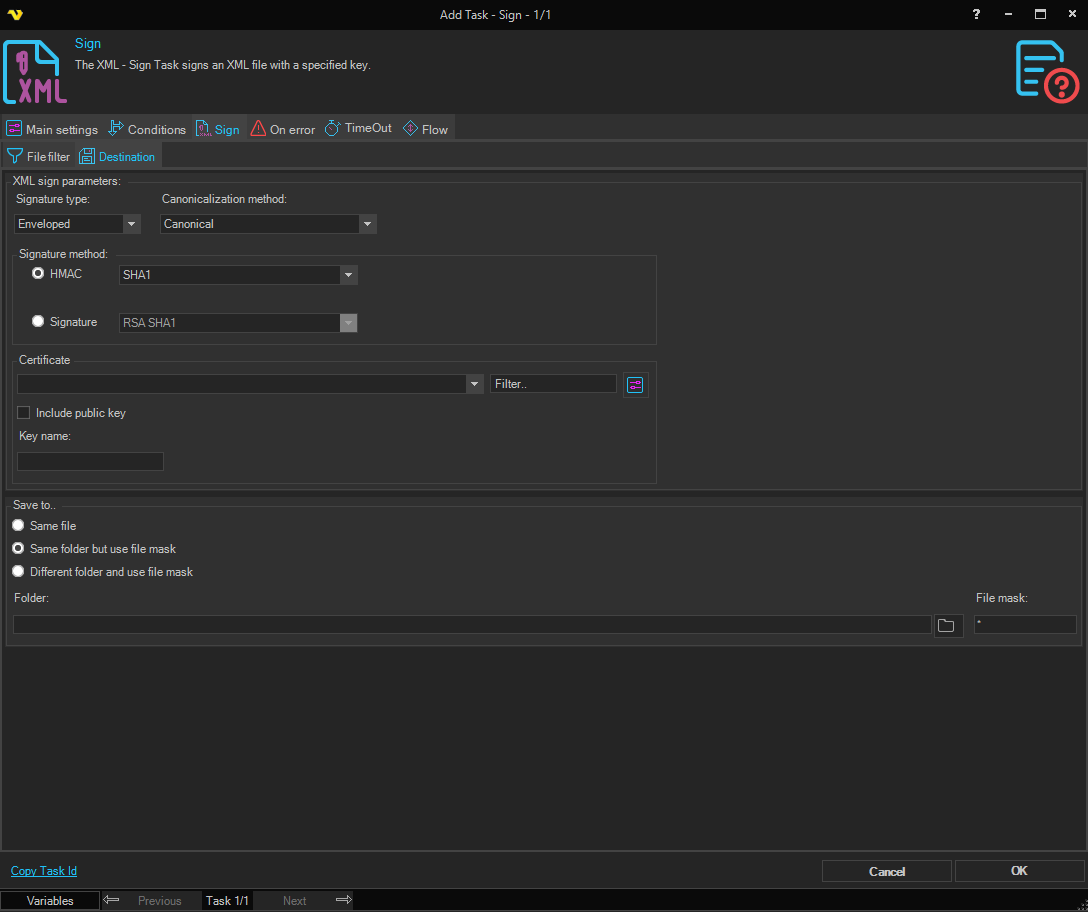1088x912 pixels.
Task: Click the right arrow next task icon
Action: pos(343,900)
